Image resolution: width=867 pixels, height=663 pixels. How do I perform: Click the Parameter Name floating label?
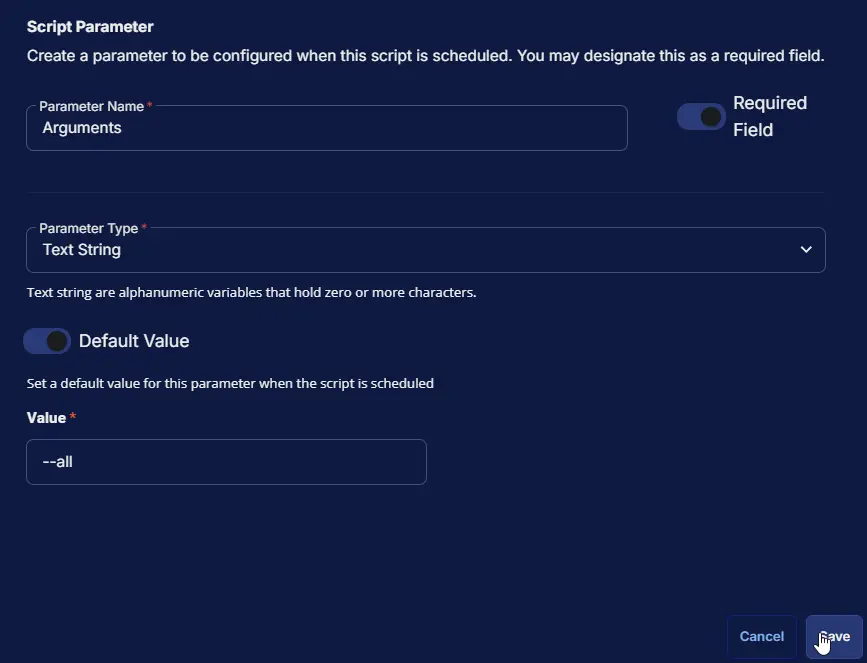coord(92,106)
